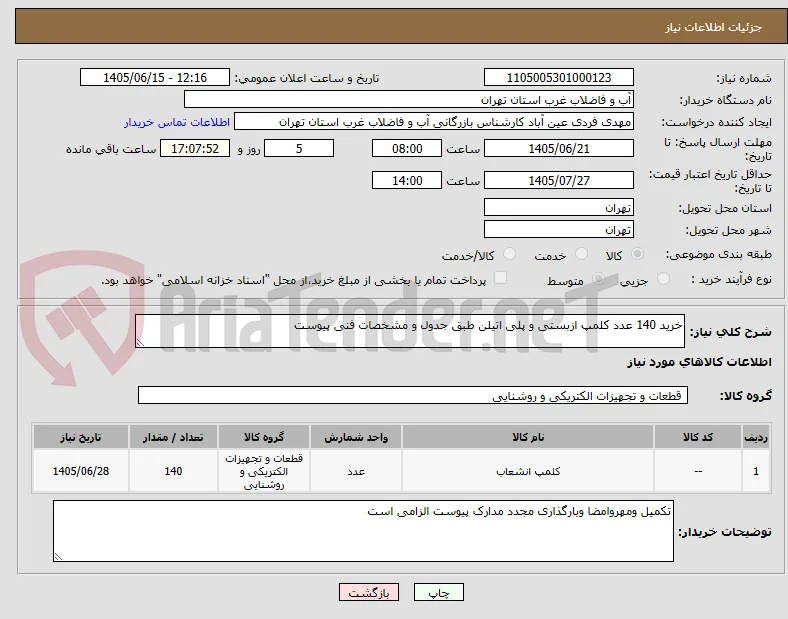This screenshot has height=619, width=788.
Task: Click the چاپ print button
Action: click(439, 592)
